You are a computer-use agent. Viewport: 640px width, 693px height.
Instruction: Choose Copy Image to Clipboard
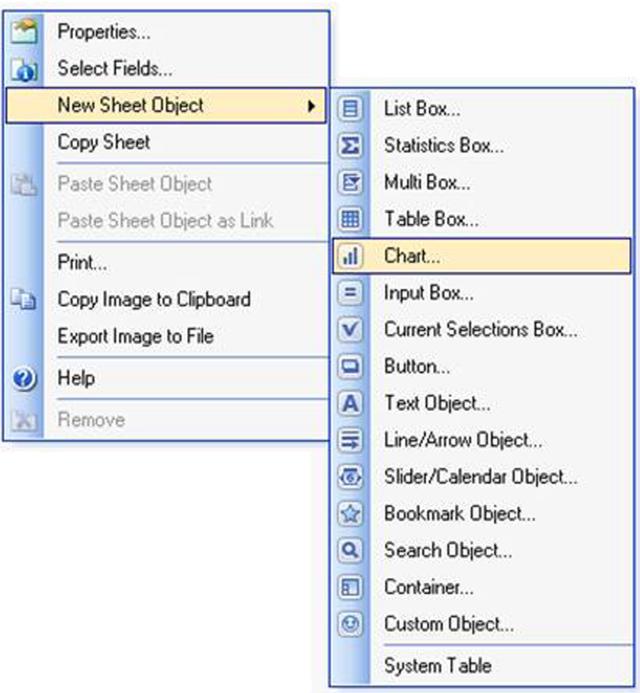pos(154,299)
